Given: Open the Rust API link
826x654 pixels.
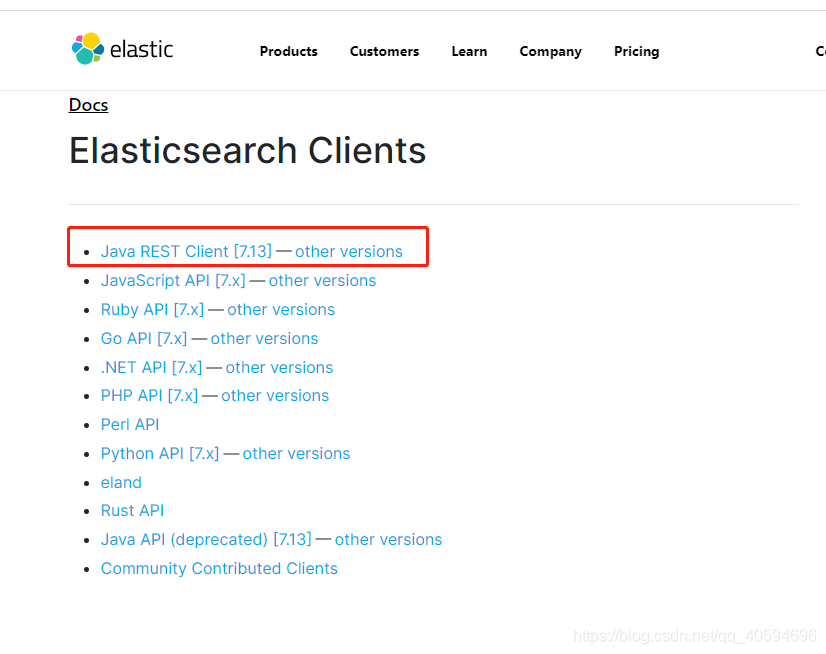Looking at the screenshot, I should (132, 510).
